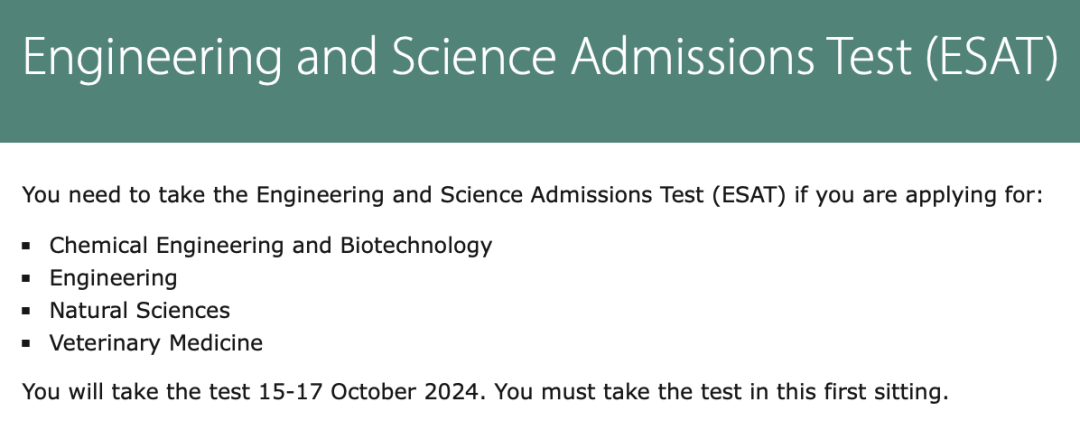Select the Veterinary Medicine list item

(156, 342)
